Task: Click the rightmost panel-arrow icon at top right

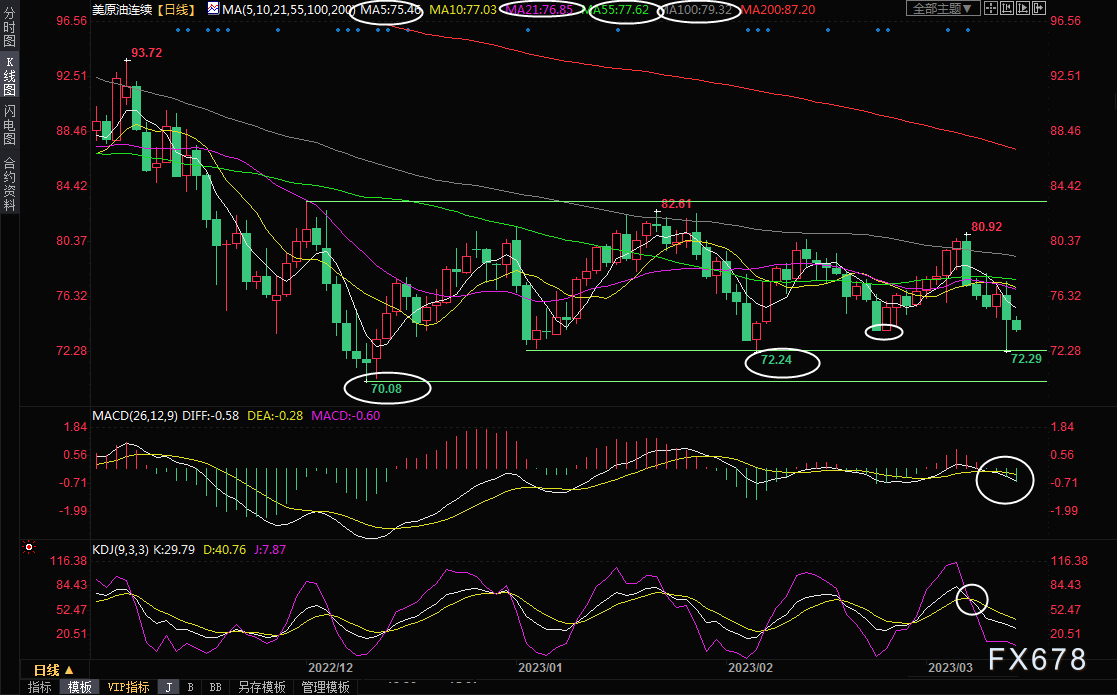Action: [x=1039, y=9]
